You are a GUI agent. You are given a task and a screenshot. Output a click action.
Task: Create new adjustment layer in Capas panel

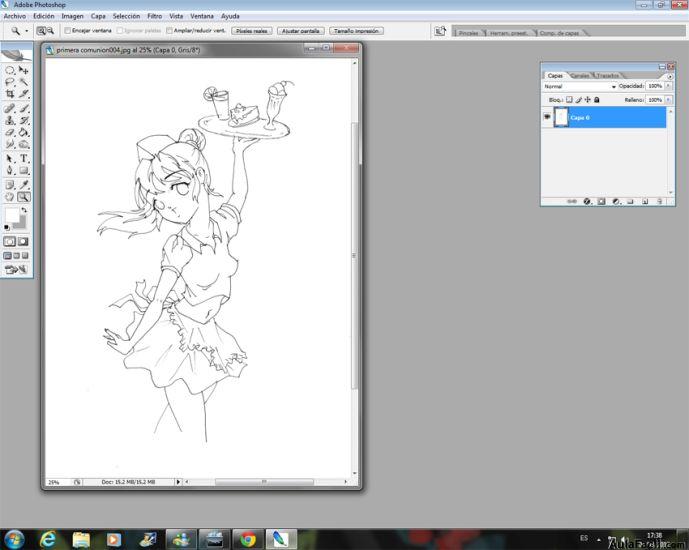click(x=616, y=201)
